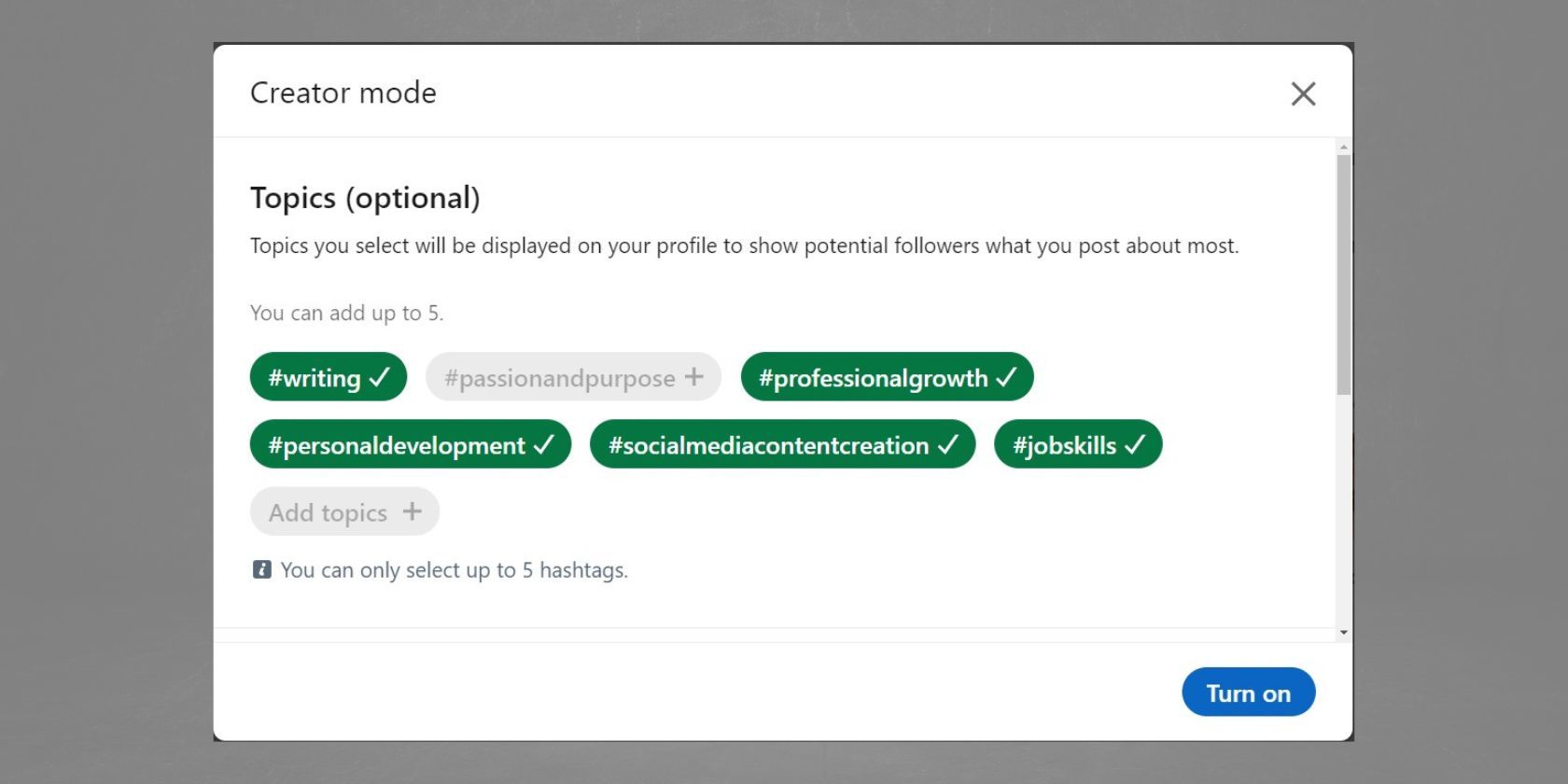This screenshot has height=784, width=1568.
Task: Click the Turn on button
Action: tap(1248, 693)
